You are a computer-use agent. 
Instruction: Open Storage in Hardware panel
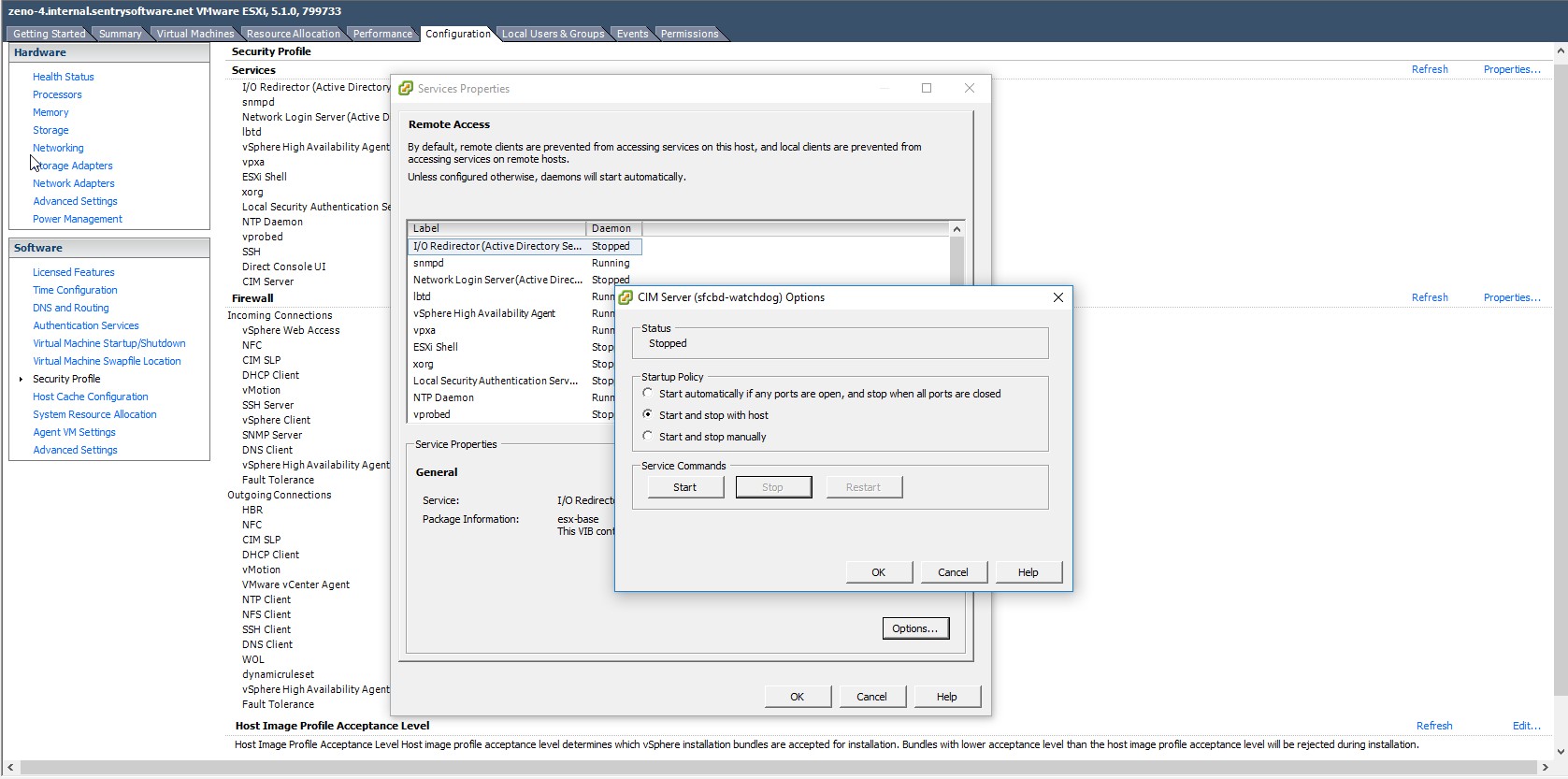pos(50,130)
